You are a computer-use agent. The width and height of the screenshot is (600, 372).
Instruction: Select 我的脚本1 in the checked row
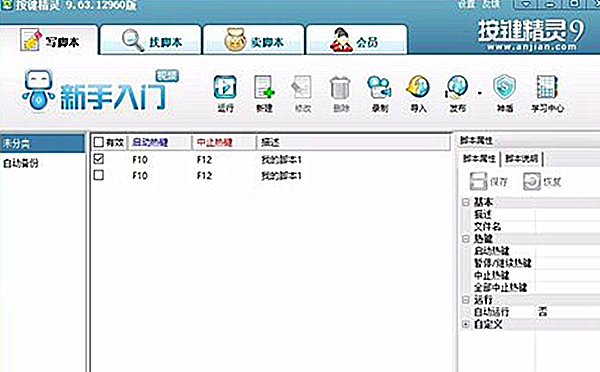click(x=282, y=159)
